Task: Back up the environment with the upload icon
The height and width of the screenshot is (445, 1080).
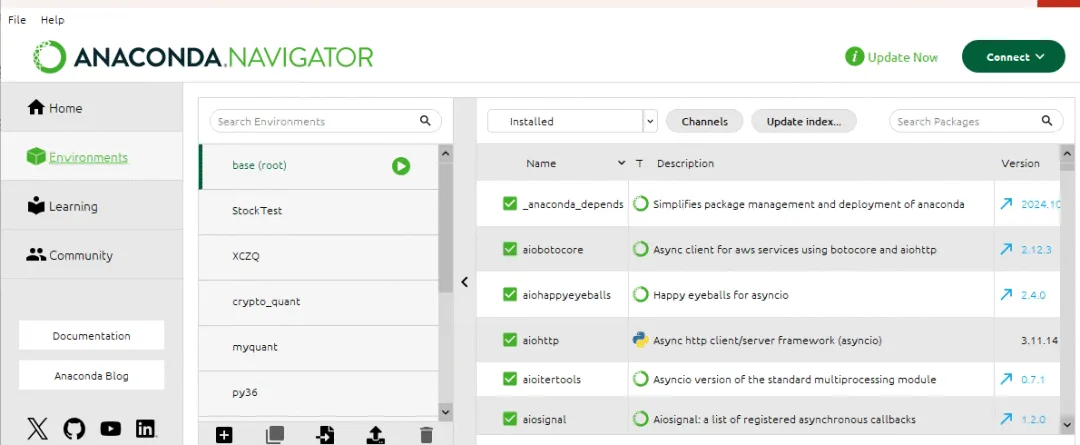Action: pos(375,435)
